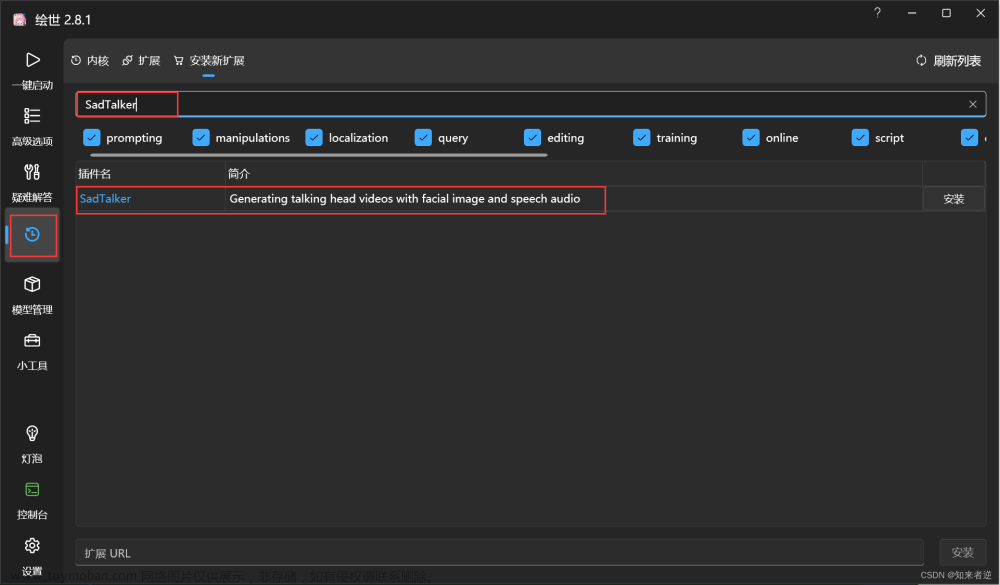Click 安装 button beside 扩展 URL field
This screenshot has height=585, width=1000.
[x=962, y=552]
